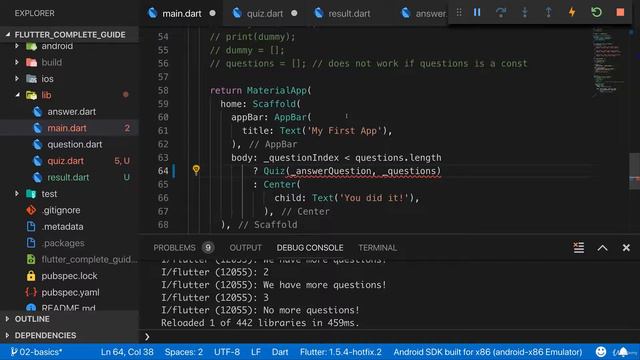Open pubspec.lock in the explorer
640x360 pixels.
click(69, 276)
